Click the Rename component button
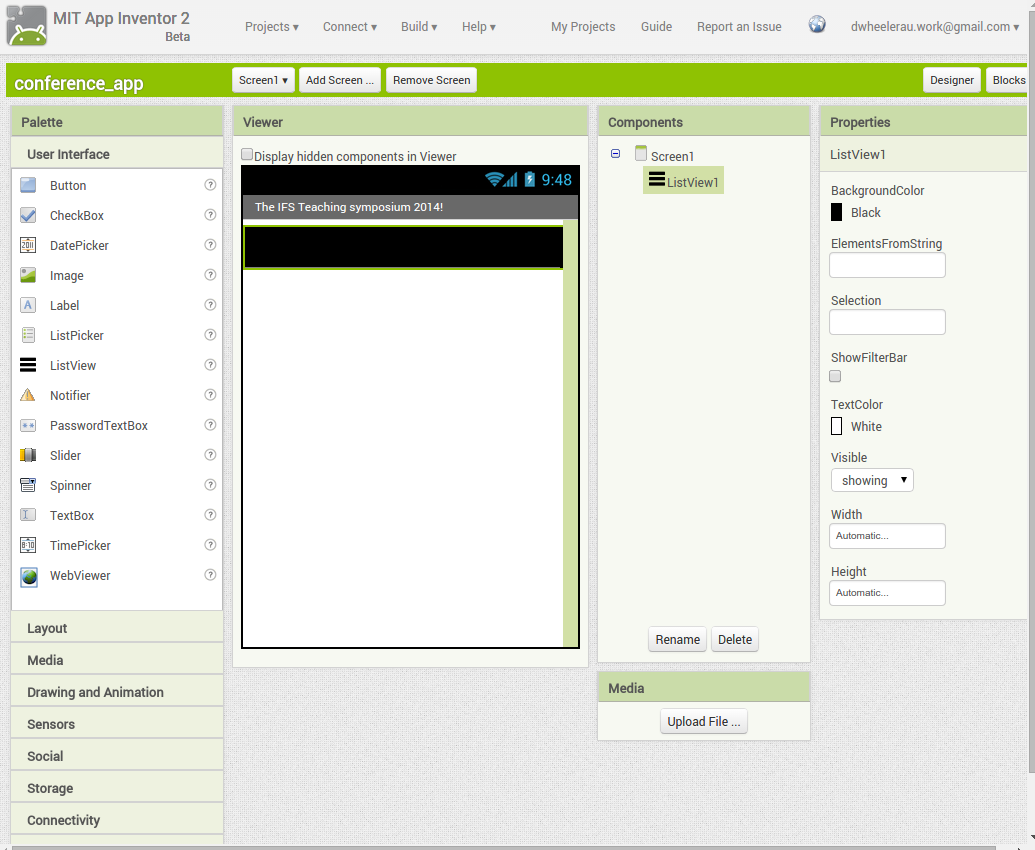1035x850 pixels. [677, 640]
